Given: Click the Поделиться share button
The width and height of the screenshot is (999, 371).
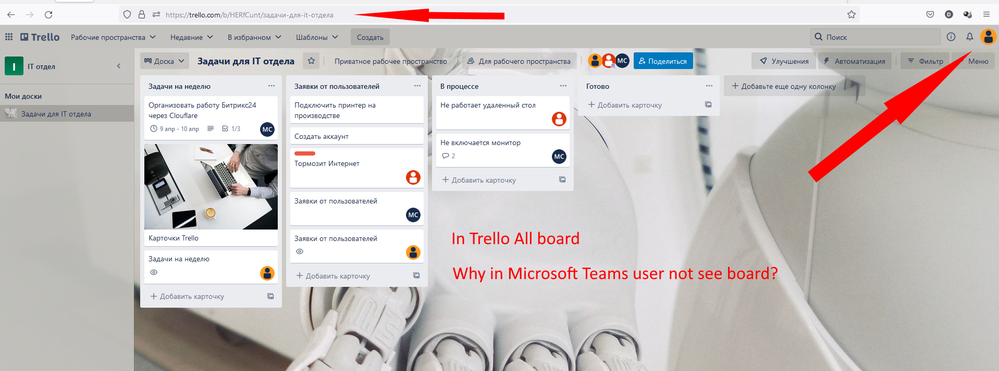Looking at the screenshot, I should [663, 61].
